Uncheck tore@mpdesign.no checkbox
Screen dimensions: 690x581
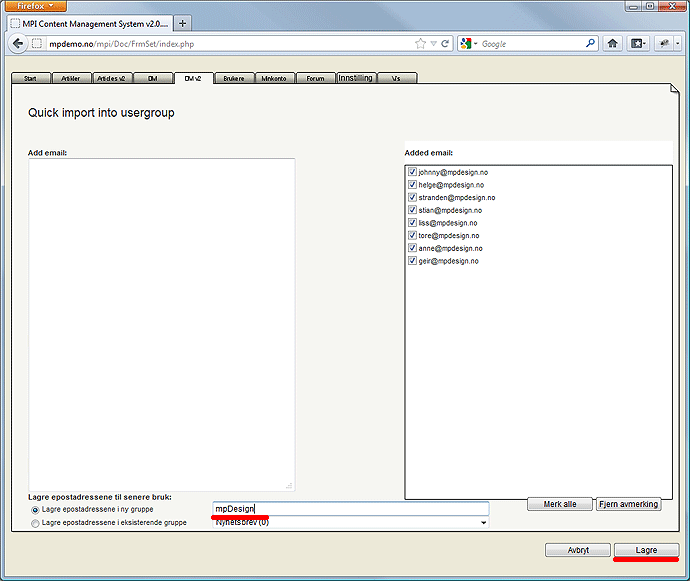pyautogui.click(x=412, y=235)
